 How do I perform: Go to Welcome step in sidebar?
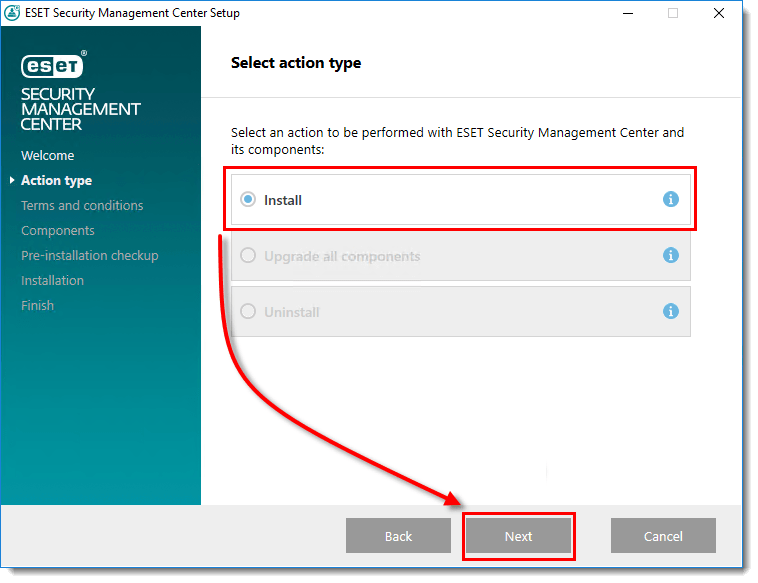(x=47, y=156)
